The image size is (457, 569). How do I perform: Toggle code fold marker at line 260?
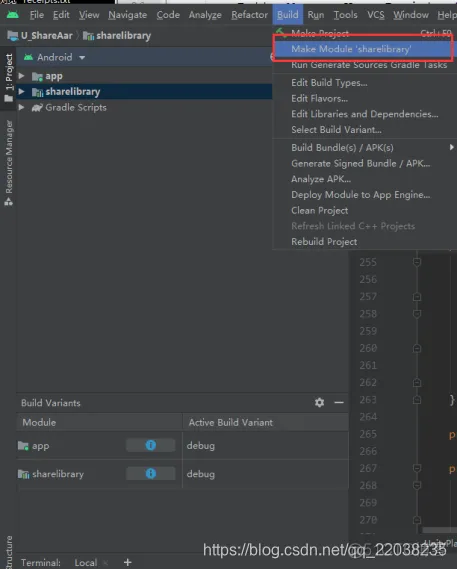pos(417,348)
